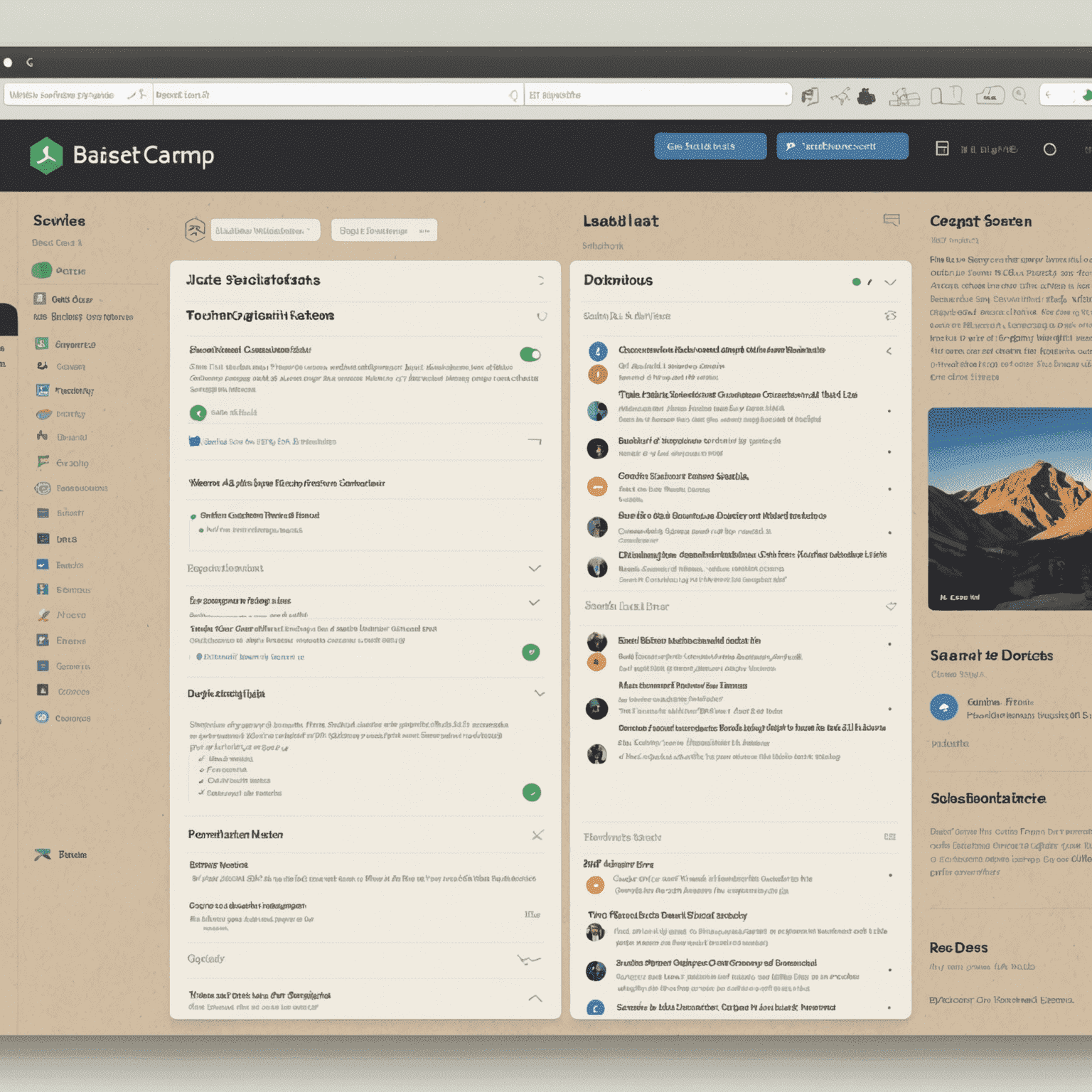Click the calendar-style square icon in dark header

(x=942, y=148)
